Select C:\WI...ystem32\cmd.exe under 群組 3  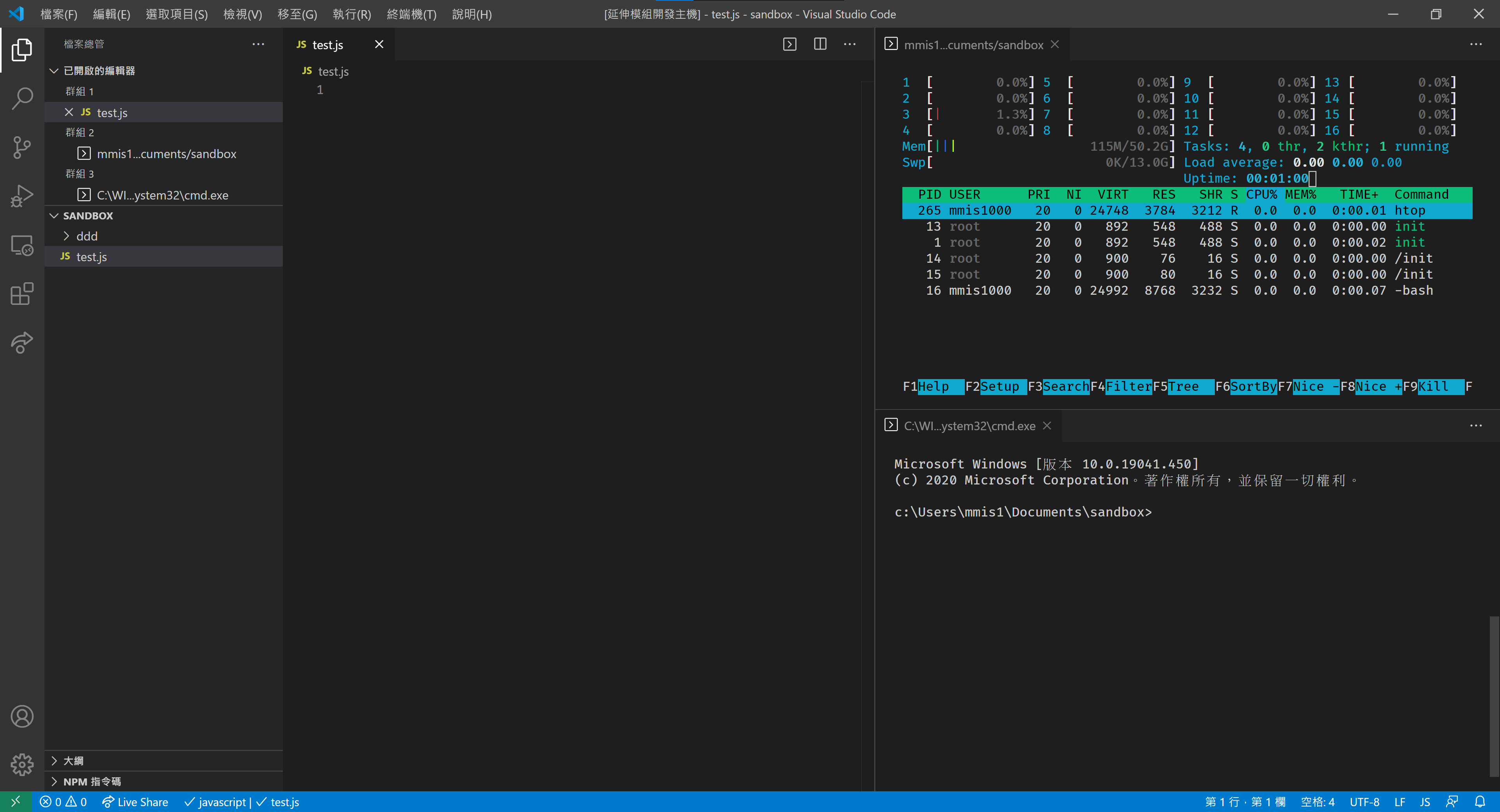(163, 195)
